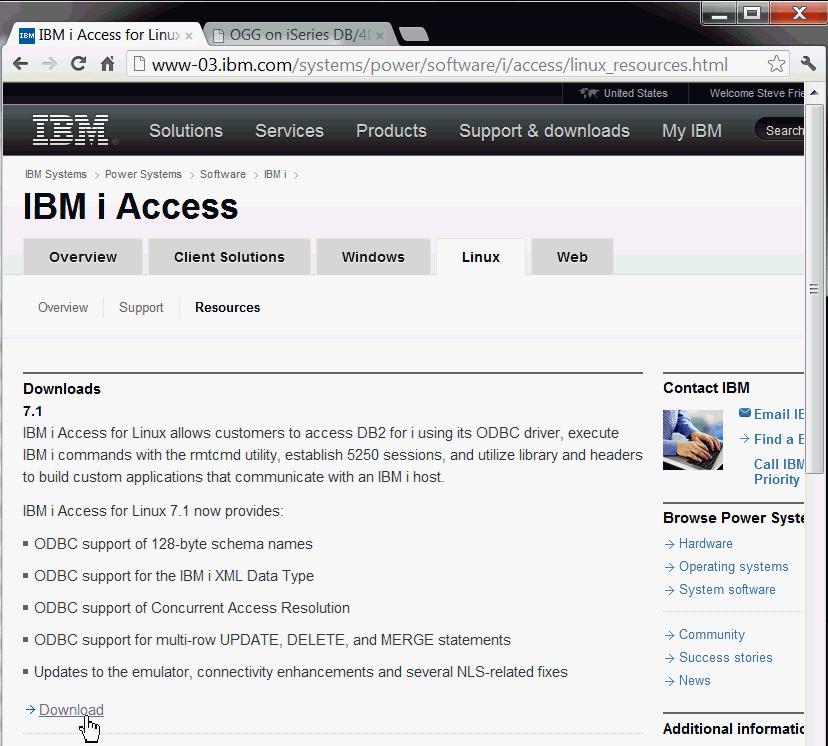
Task: Open the contact IBM photo thumbnail
Action: 693,440
